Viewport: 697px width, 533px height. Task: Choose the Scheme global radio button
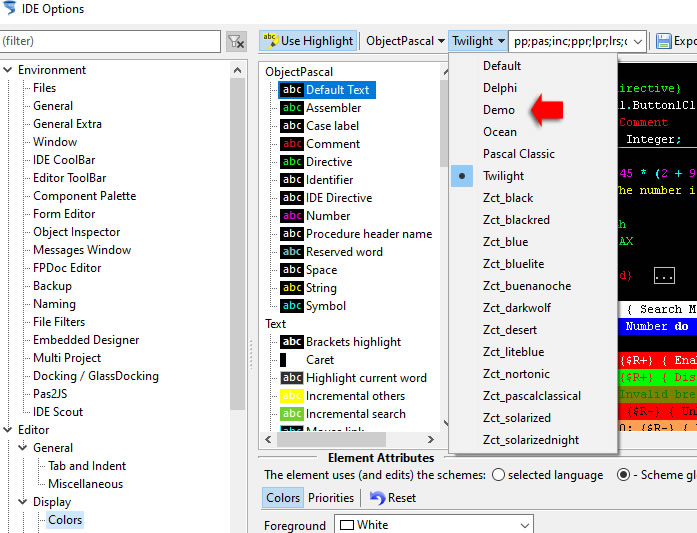tap(624, 475)
